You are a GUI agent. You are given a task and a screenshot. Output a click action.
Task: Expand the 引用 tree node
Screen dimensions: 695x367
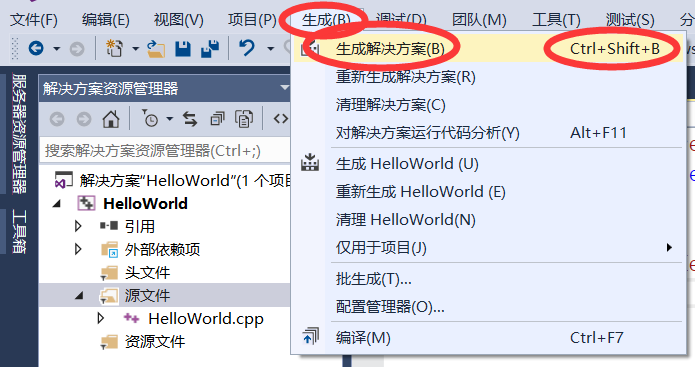point(78,226)
